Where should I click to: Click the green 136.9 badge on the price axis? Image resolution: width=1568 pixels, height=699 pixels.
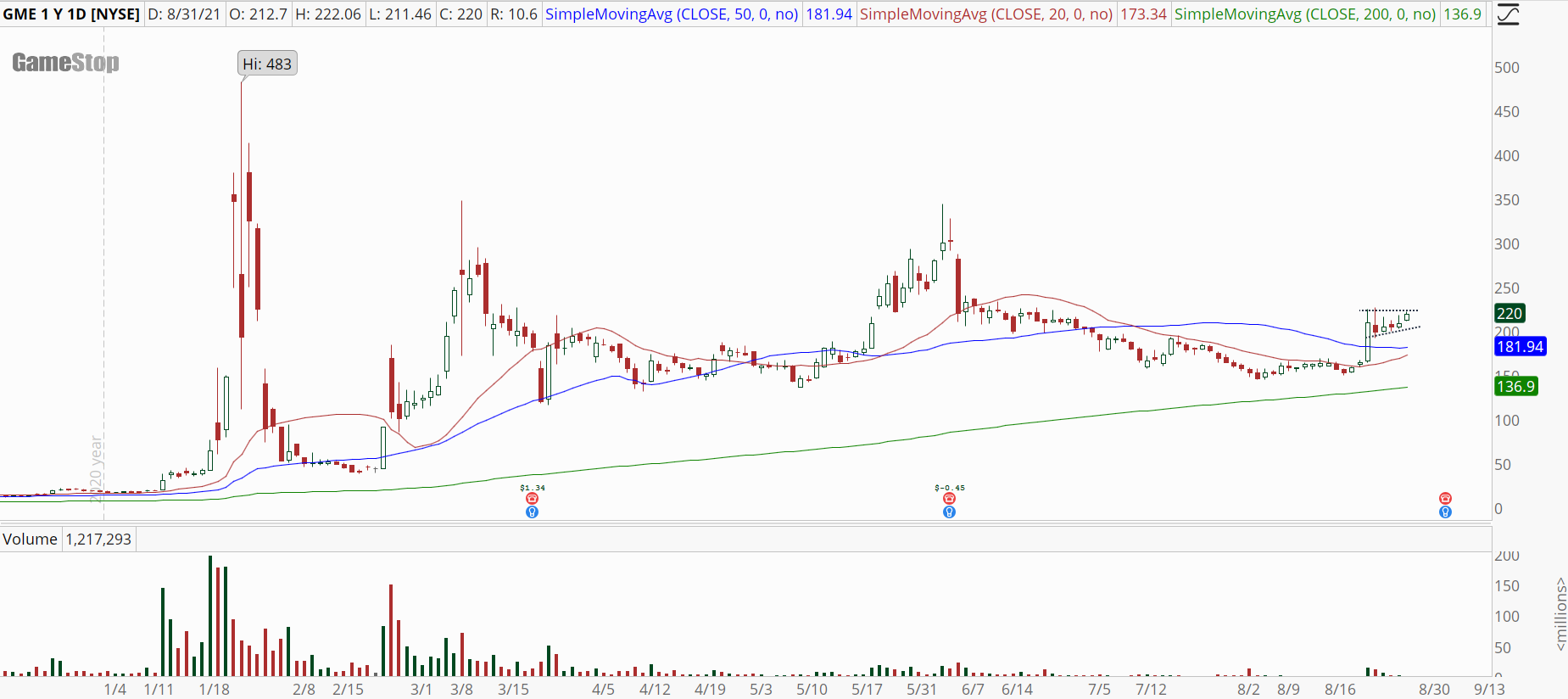pyautogui.click(x=1515, y=386)
